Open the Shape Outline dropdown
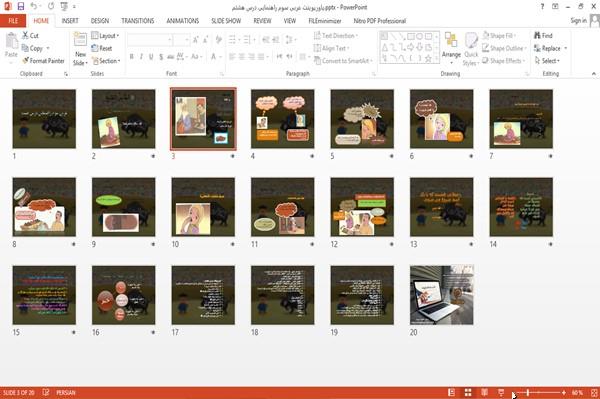The width and height of the screenshot is (600, 399). pyautogui.click(x=504, y=48)
